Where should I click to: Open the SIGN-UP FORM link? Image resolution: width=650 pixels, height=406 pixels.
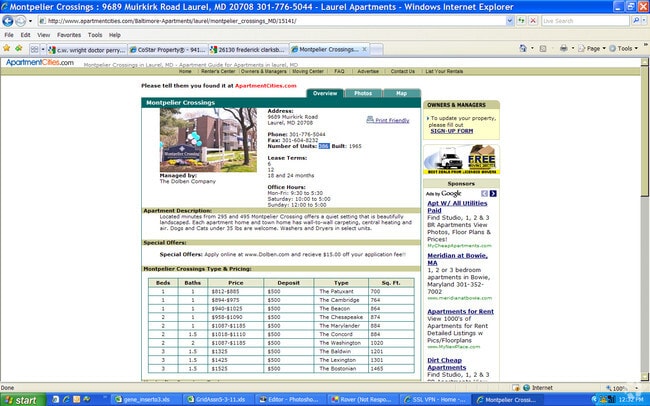pos(451,131)
